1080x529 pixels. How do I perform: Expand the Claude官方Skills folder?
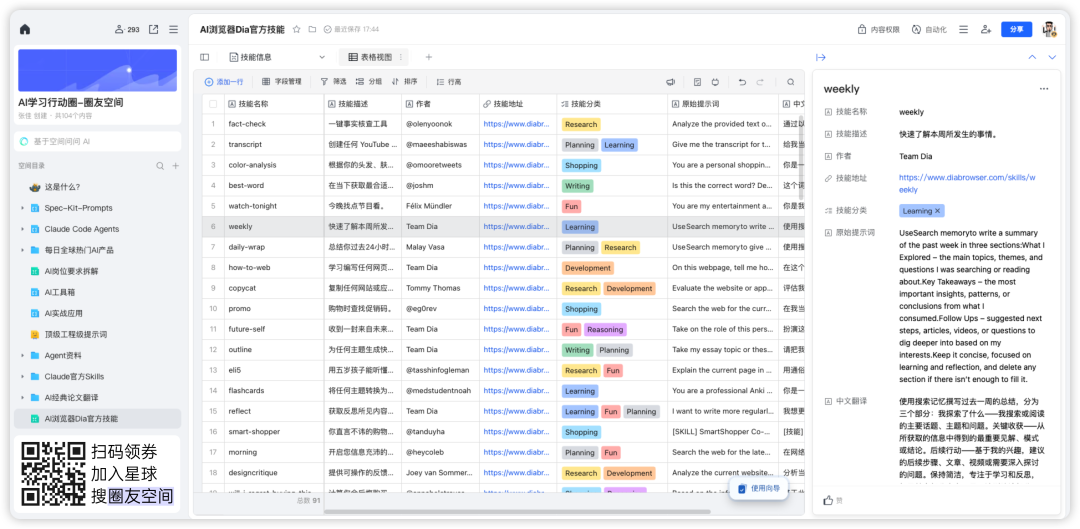click(22, 377)
